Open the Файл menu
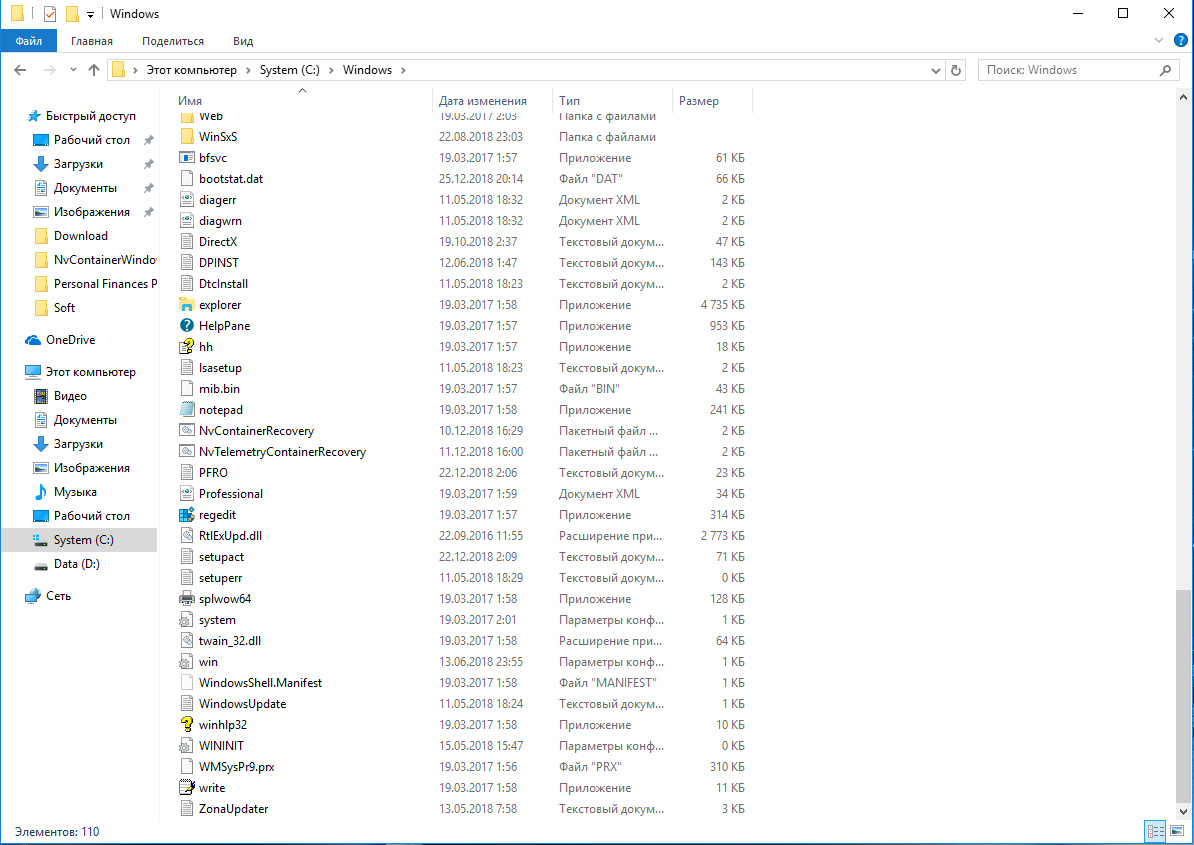 point(29,41)
